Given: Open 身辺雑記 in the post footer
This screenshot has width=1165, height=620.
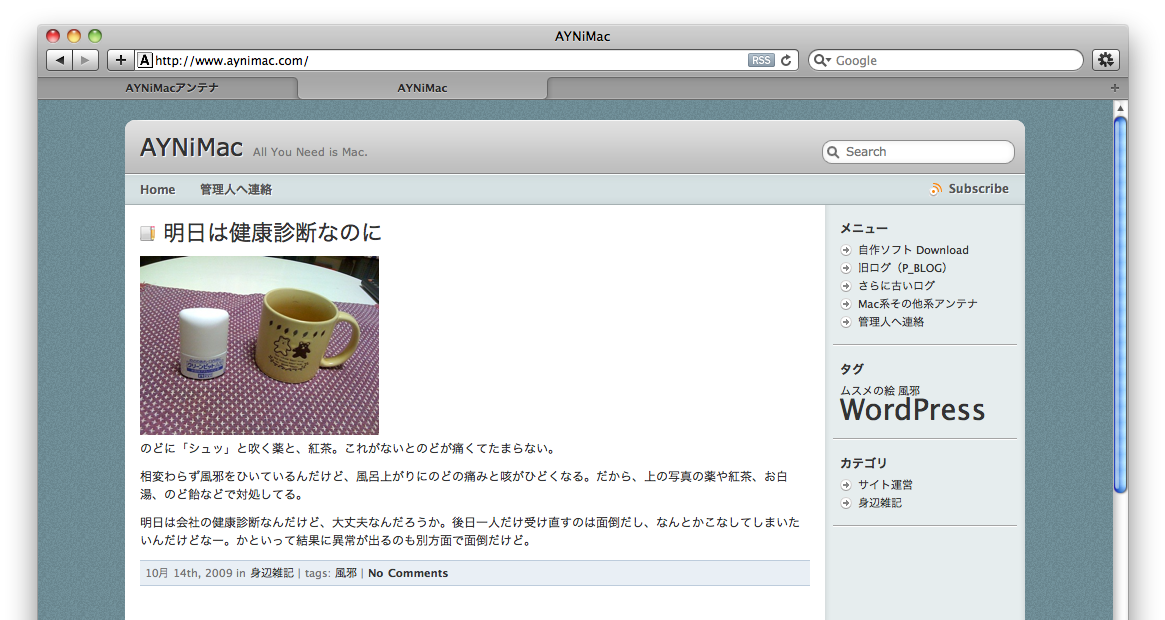Looking at the screenshot, I should 272,573.
